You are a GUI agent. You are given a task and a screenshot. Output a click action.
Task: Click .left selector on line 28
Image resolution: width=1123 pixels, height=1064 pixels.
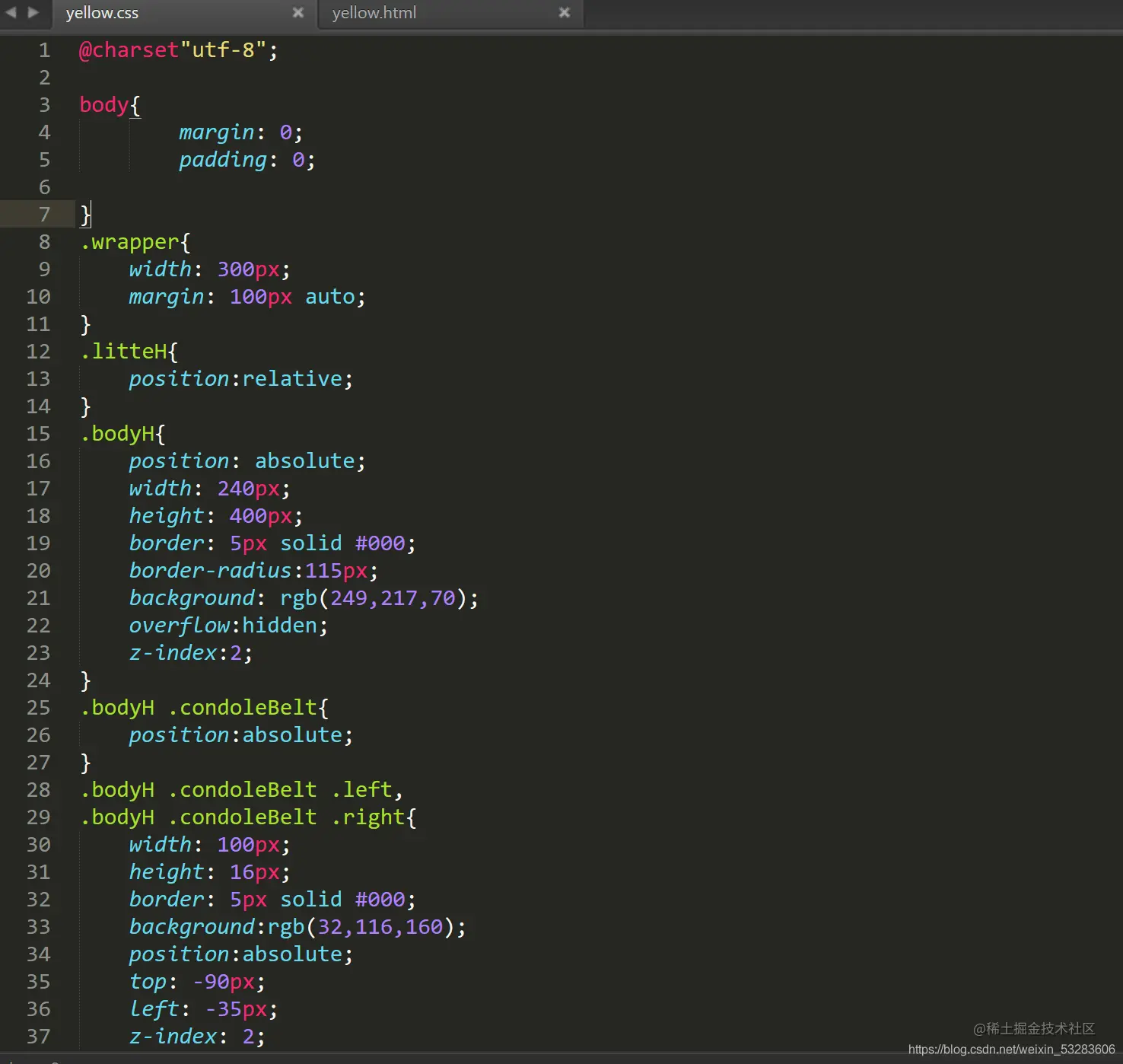click(x=361, y=790)
